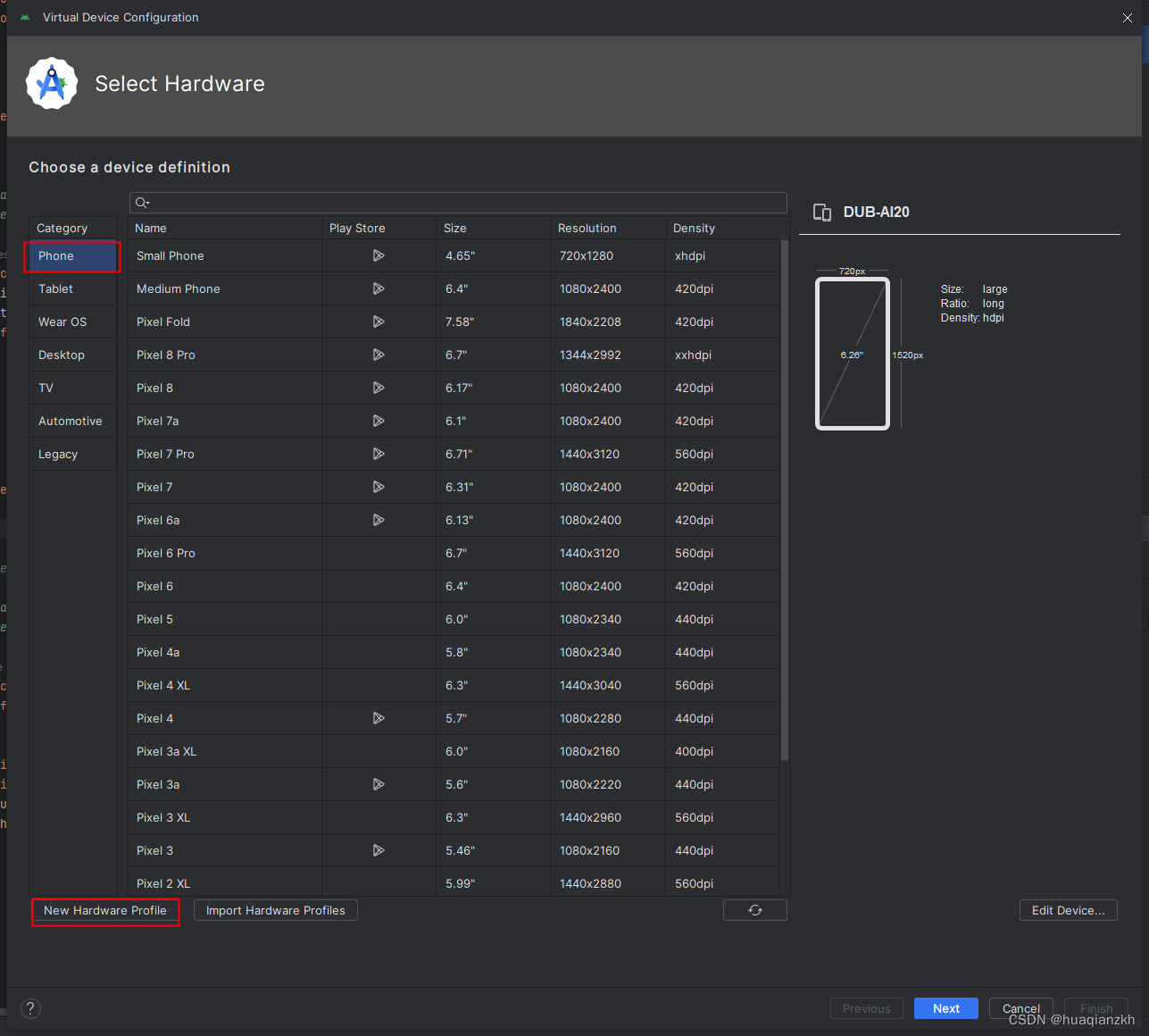Click Play Store icon for Pixel 8 Pro

pos(379,355)
